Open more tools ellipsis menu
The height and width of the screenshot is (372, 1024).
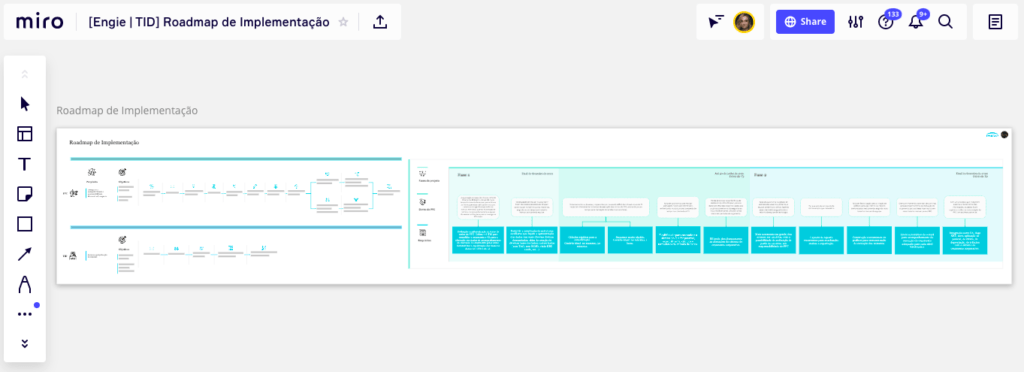(x=25, y=314)
